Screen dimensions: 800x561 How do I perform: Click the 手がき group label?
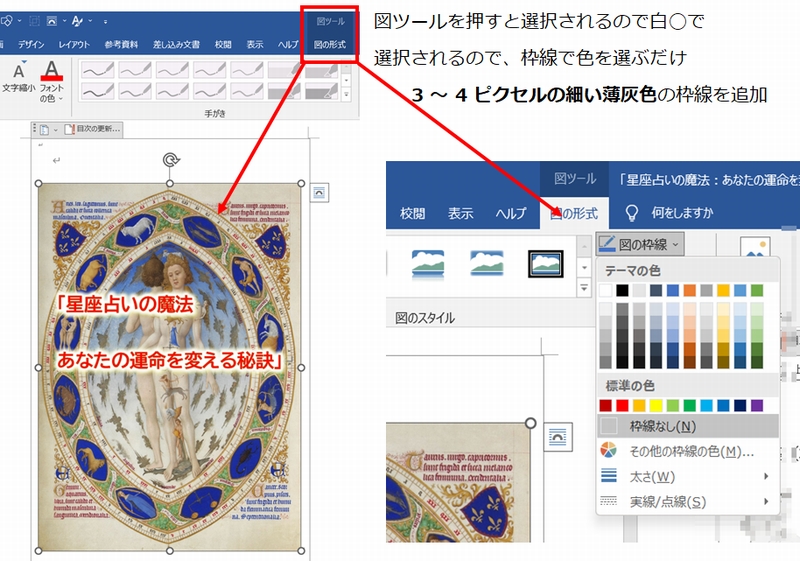tap(215, 113)
